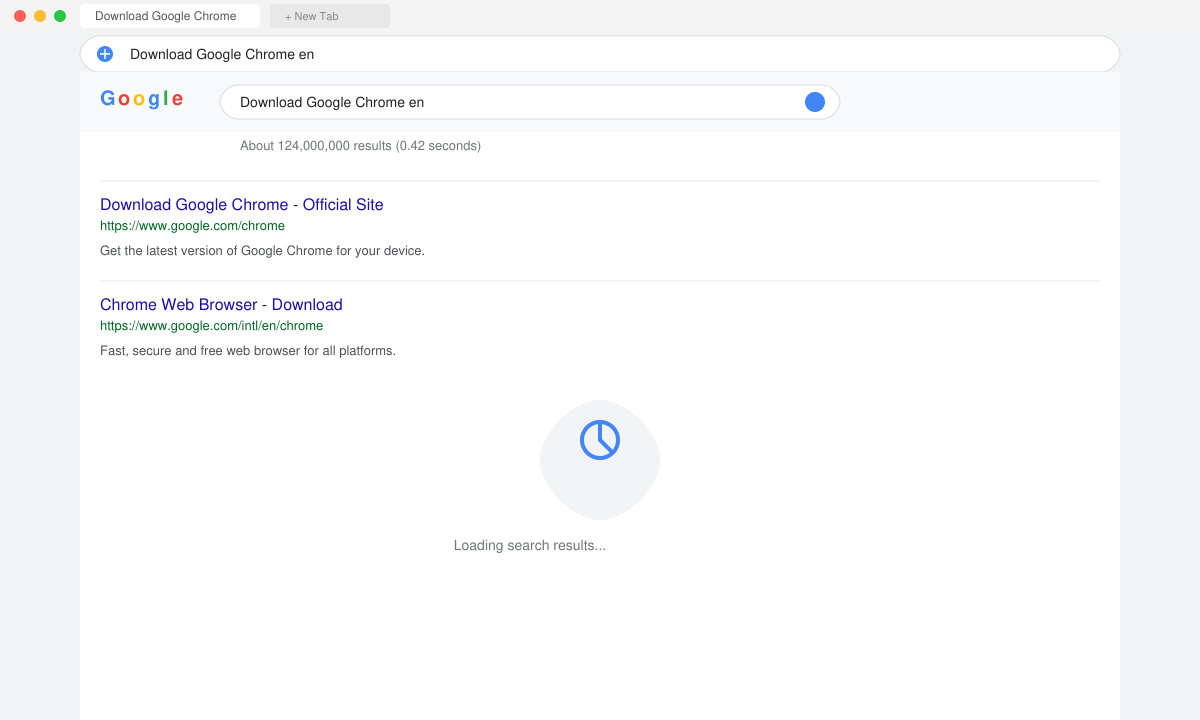Focus the browser address bar field
1200x720 pixels.
[x=600, y=54]
